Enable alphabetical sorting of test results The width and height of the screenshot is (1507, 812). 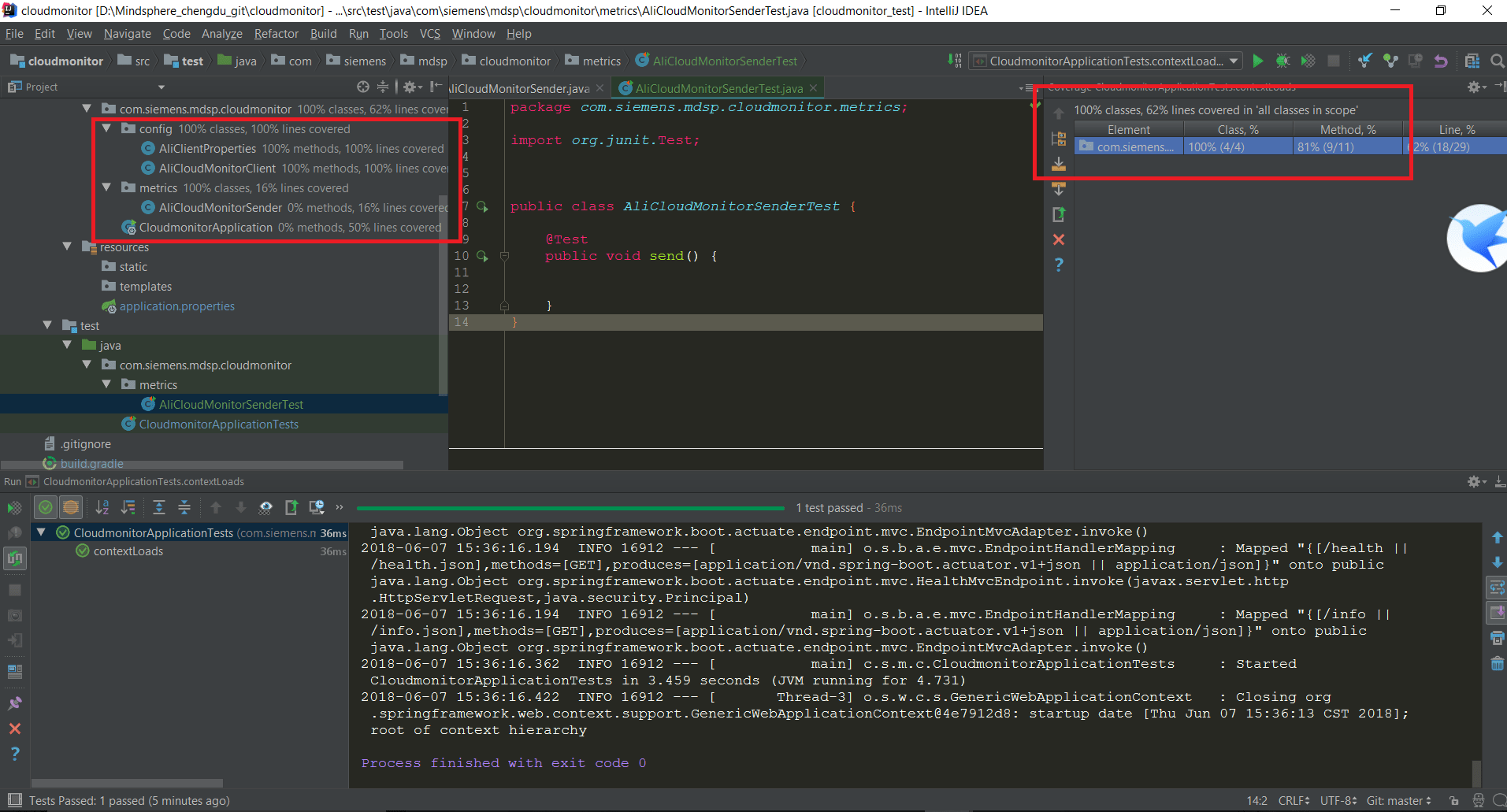(102, 507)
